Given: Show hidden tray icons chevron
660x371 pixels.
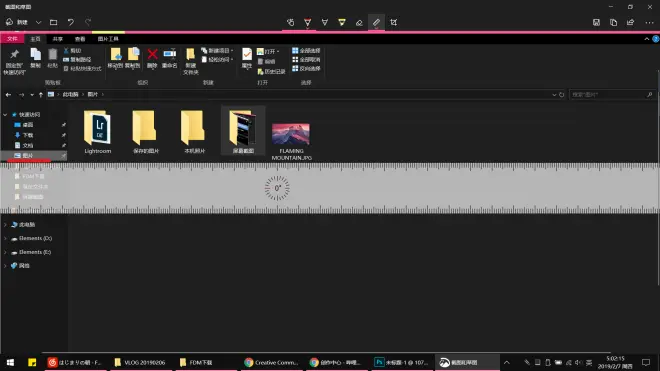Looking at the screenshot, I should click(507, 363).
